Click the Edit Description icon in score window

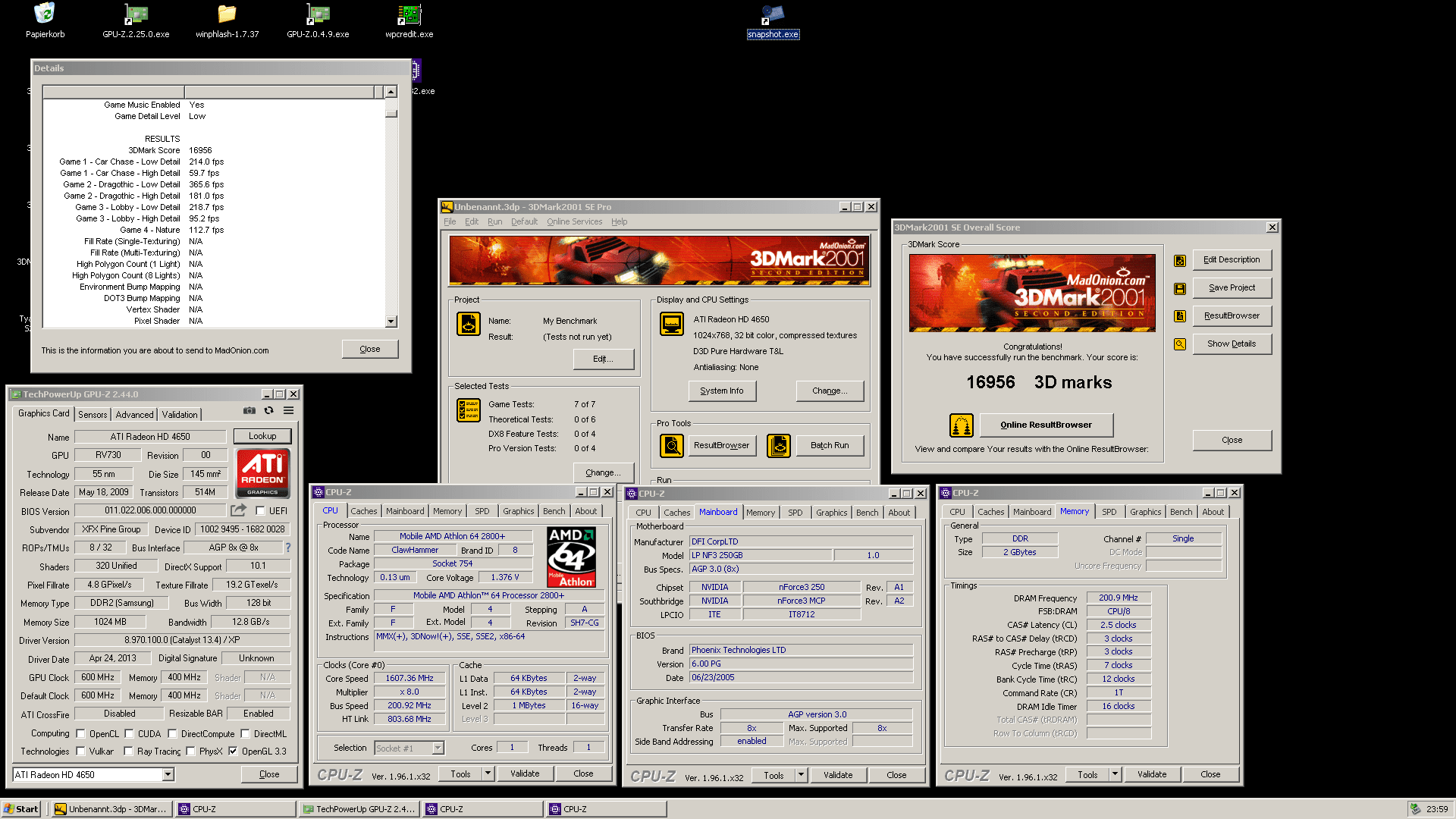pyautogui.click(x=1180, y=260)
